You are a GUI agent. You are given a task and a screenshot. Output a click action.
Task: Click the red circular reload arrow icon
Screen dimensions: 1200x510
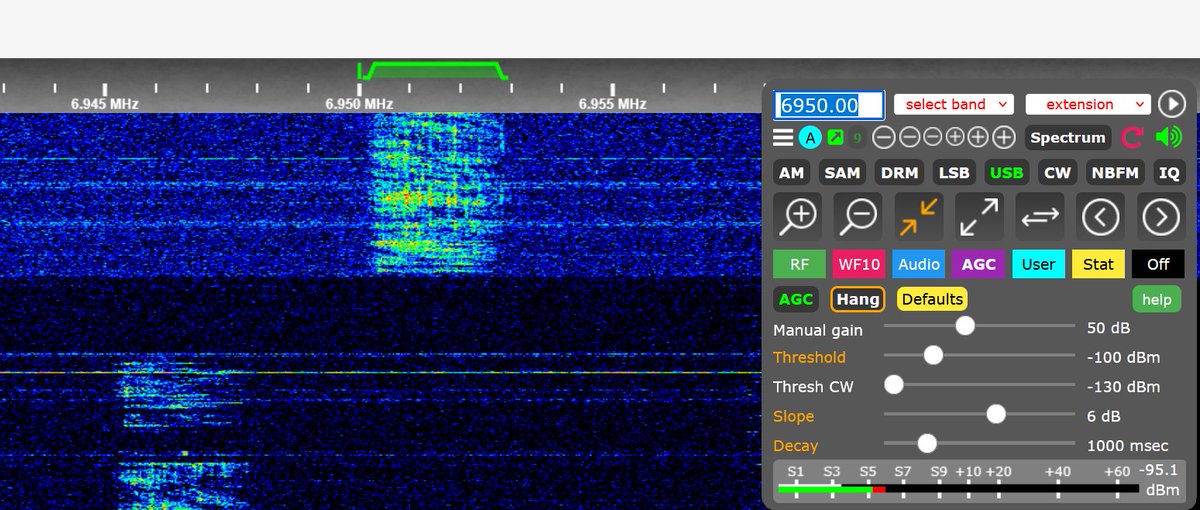coord(1132,138)
